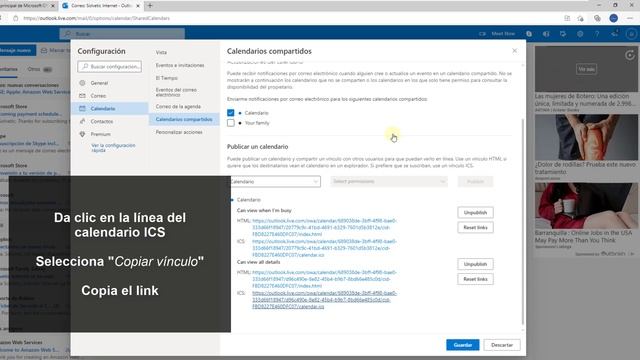Click the Descartar button

(x=502, y=345)
